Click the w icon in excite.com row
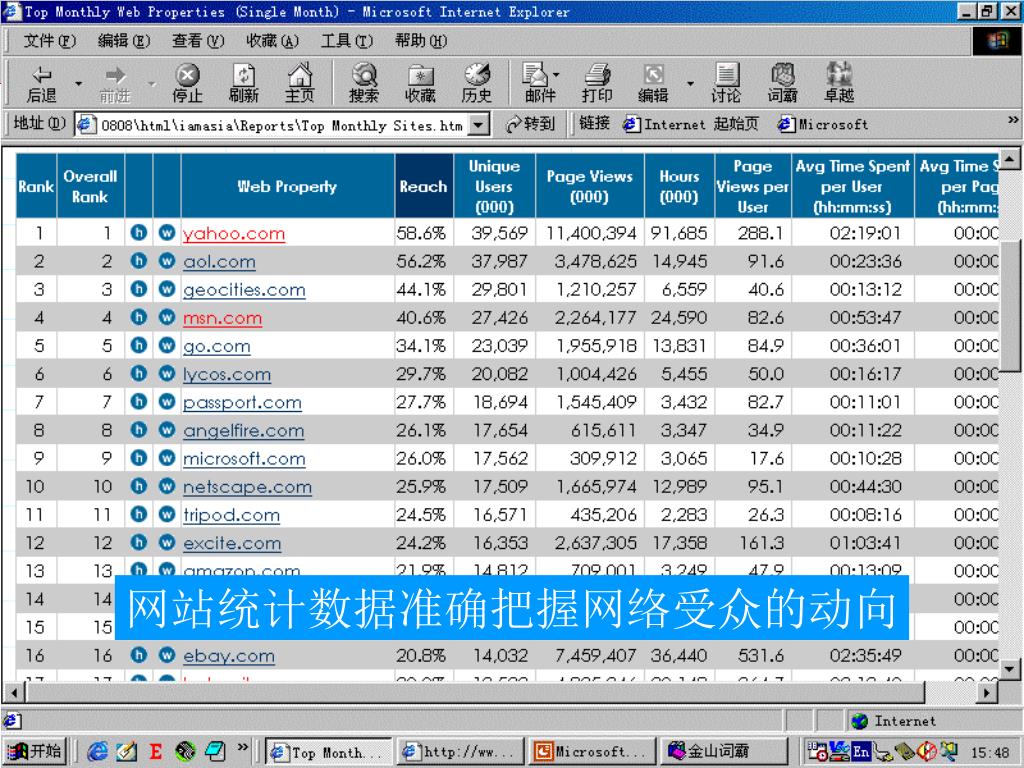The image size is (1024, 768). [167, 542]
